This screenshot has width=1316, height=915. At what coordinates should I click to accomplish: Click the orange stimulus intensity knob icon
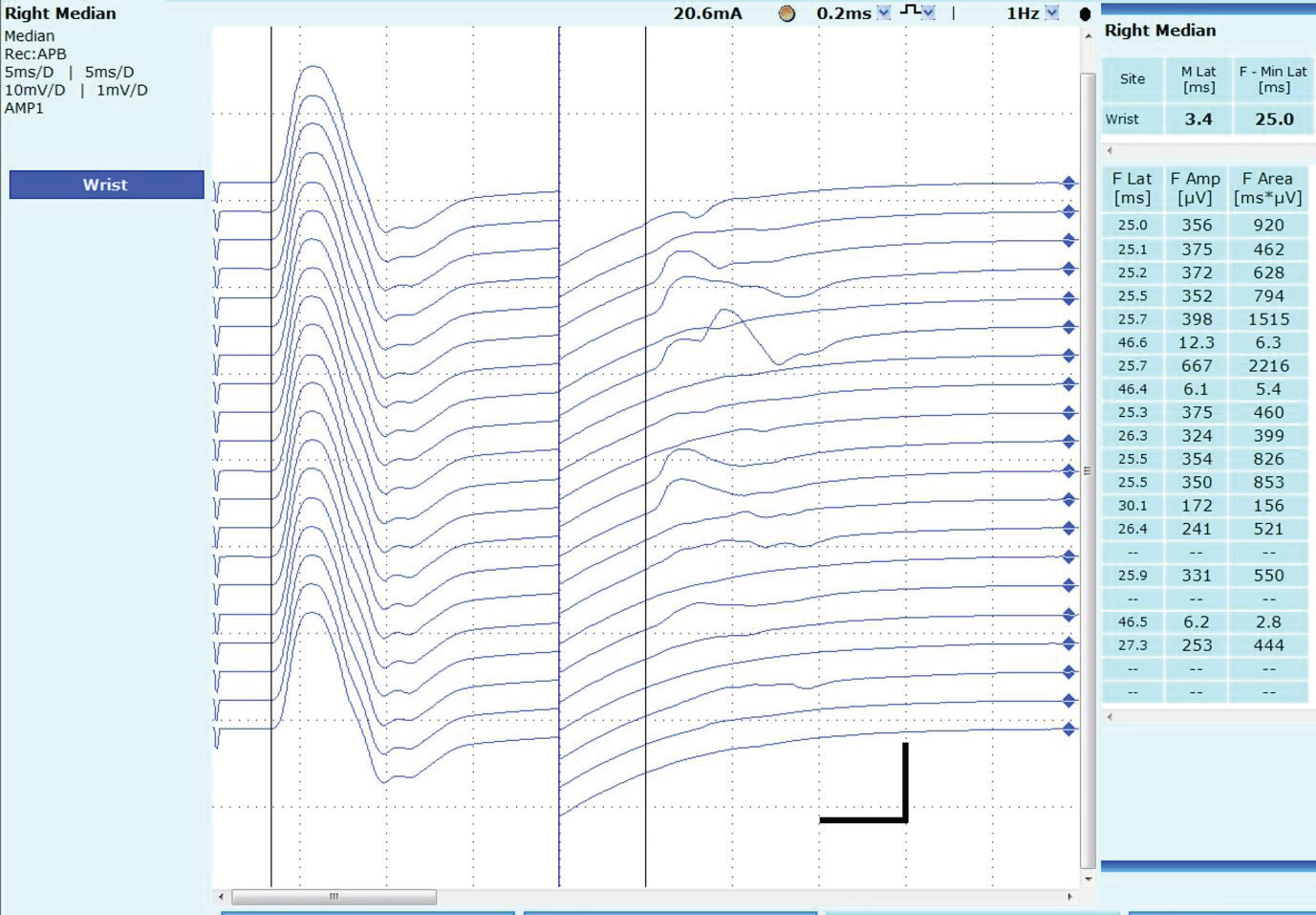[787, 13]
